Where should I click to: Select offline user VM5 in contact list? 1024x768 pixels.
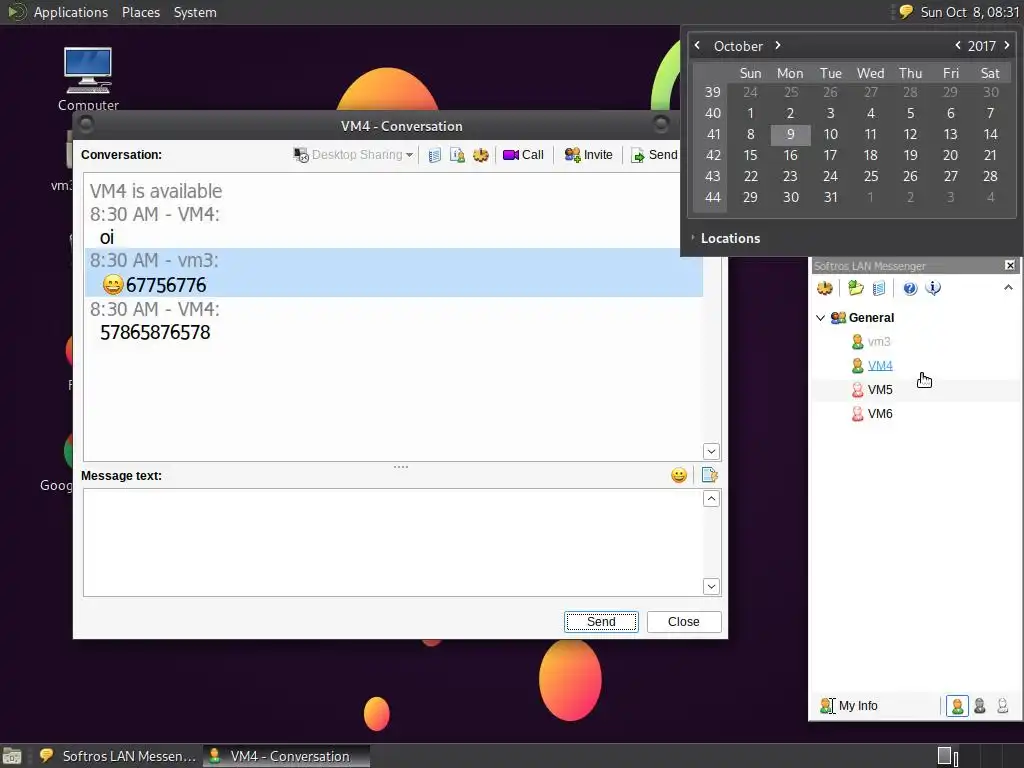pos(880,390)
